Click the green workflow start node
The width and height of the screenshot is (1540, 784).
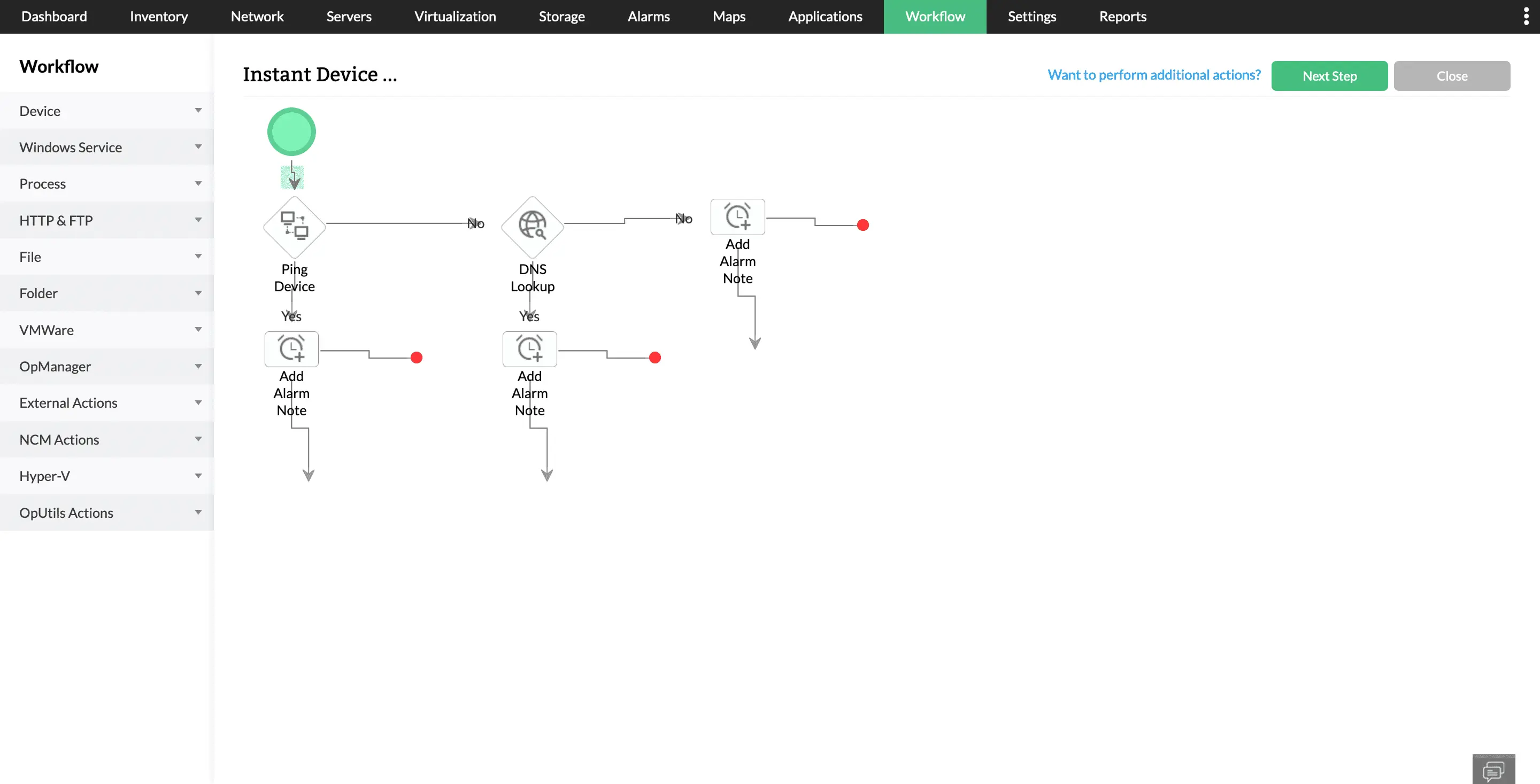pos(291,131)
